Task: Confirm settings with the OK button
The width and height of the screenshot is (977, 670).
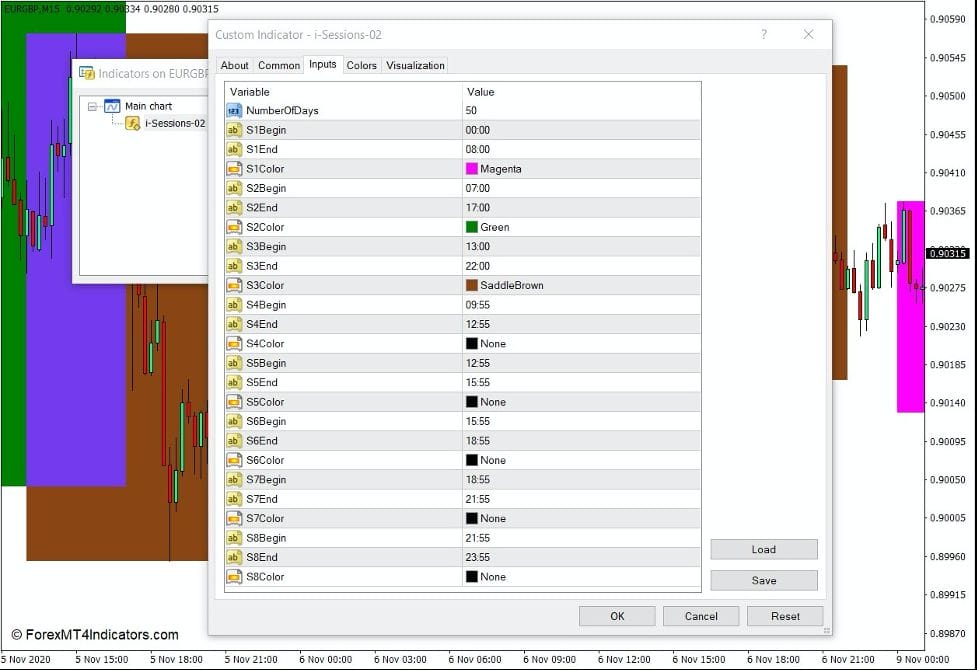Action: pos(617,616)
